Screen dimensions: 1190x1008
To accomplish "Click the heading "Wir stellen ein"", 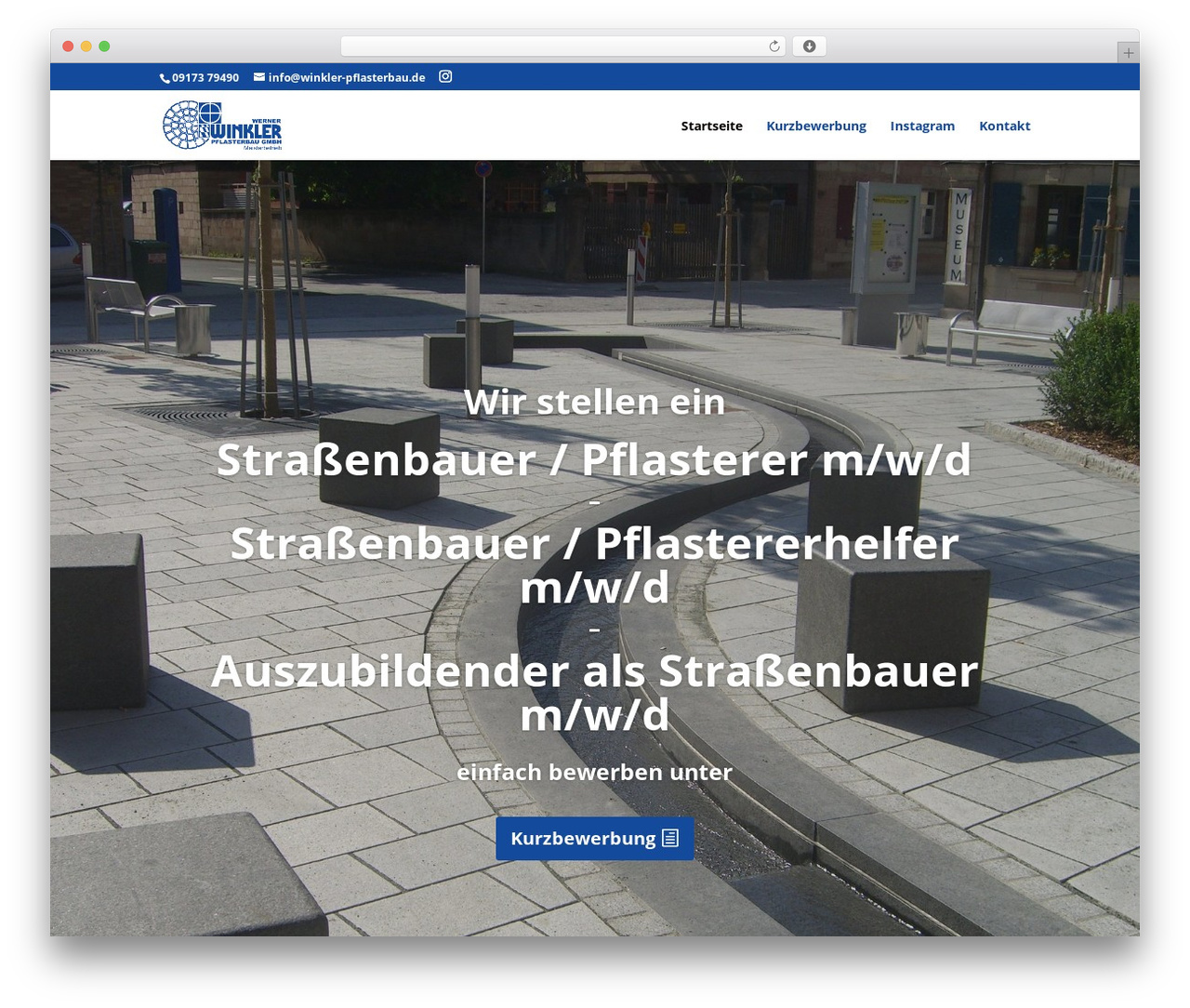I will [595, 402].
